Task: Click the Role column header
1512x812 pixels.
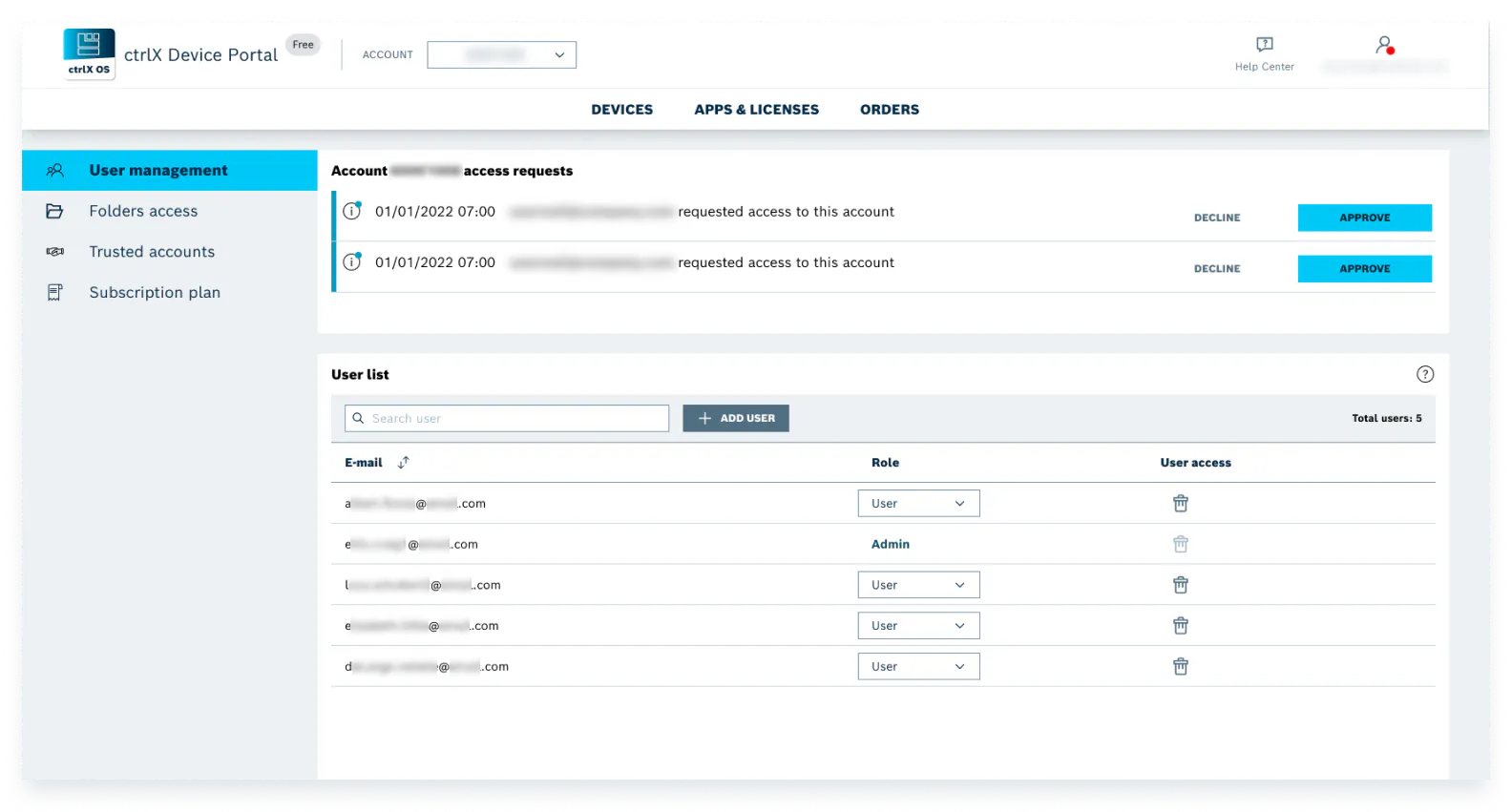Action: point(885,463)
